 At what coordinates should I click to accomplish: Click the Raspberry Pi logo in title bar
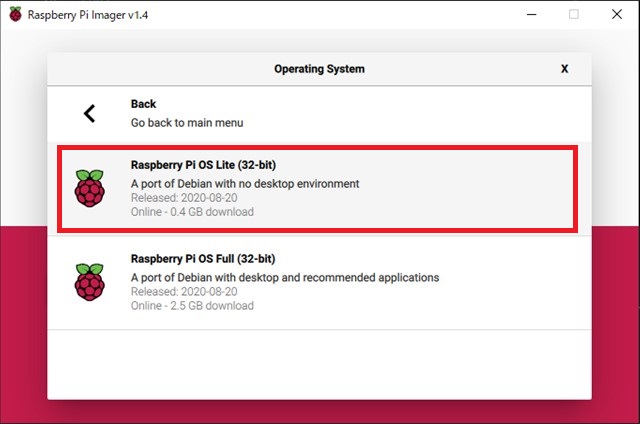tap(16, 14)
